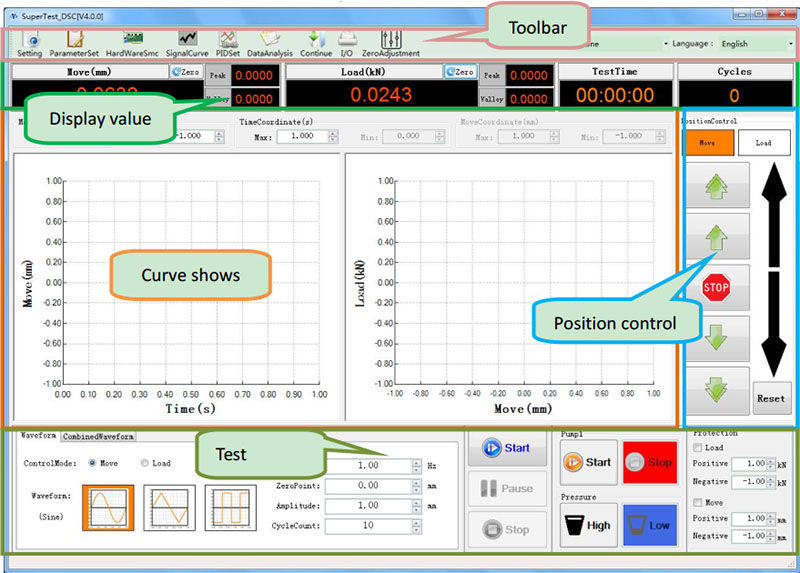This screenshot has width=800, height=573.
Task: Click the blue Start test button
Action: [507, 448]
